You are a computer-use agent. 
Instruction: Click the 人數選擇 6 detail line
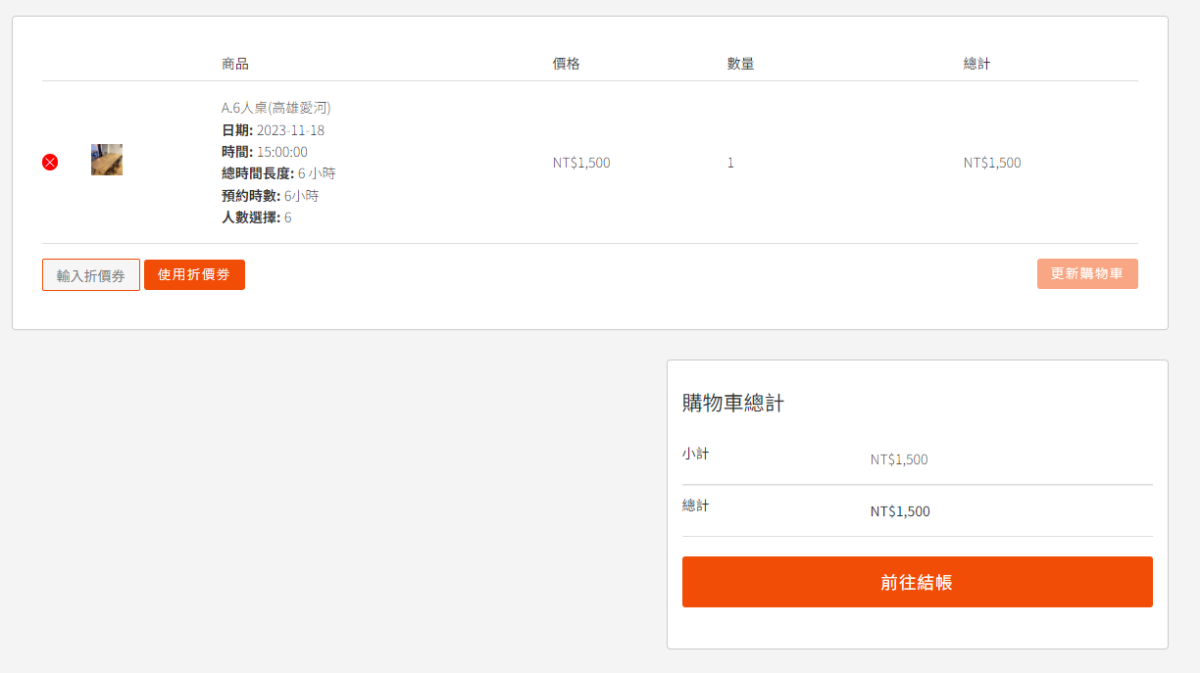point(256,218)
